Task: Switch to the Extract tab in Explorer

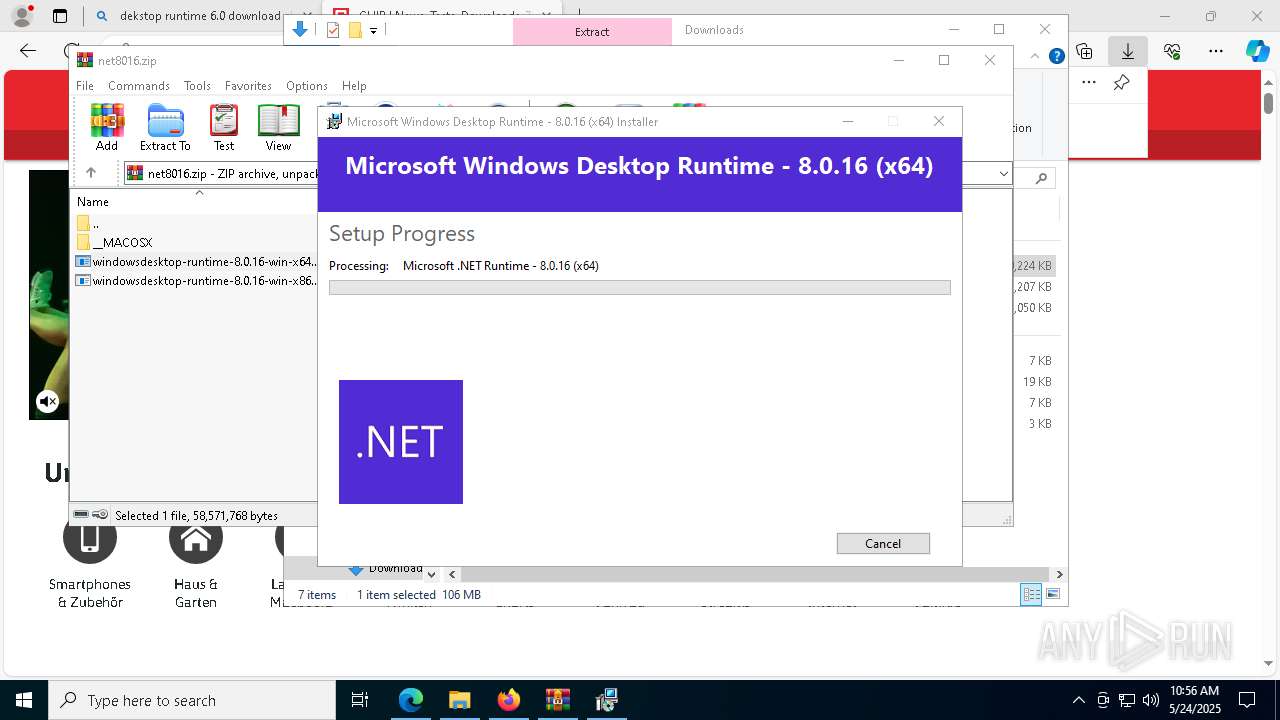Action: (x=592, y=31)
